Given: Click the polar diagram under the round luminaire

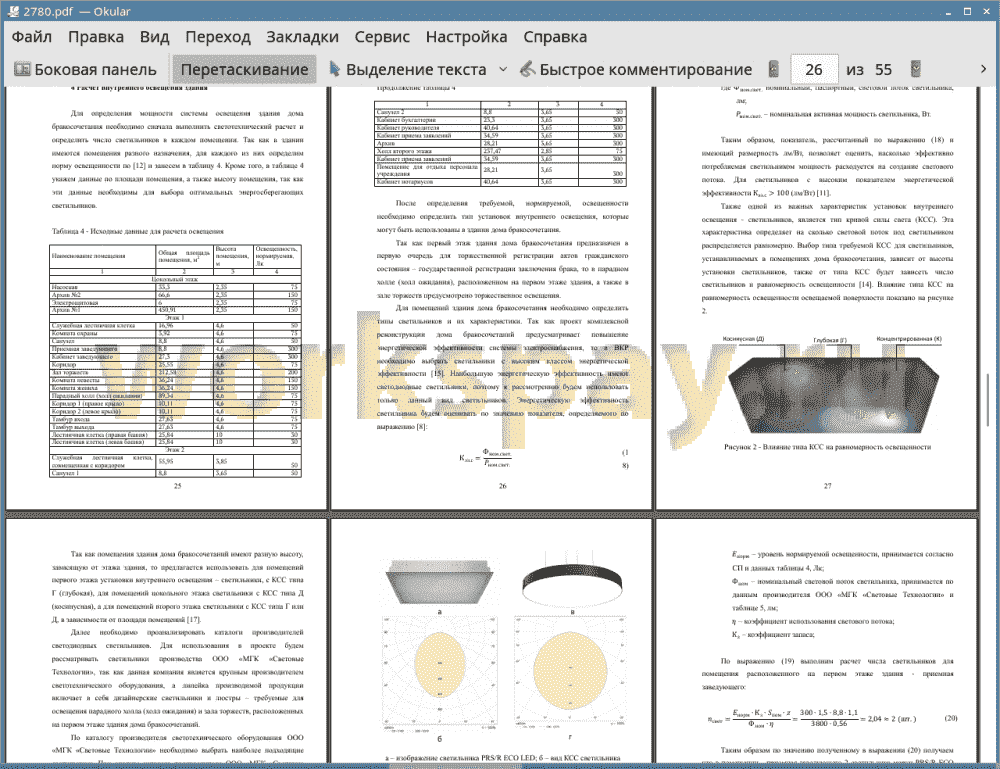Looking at the screenshot, I should (x=570, y=672).
